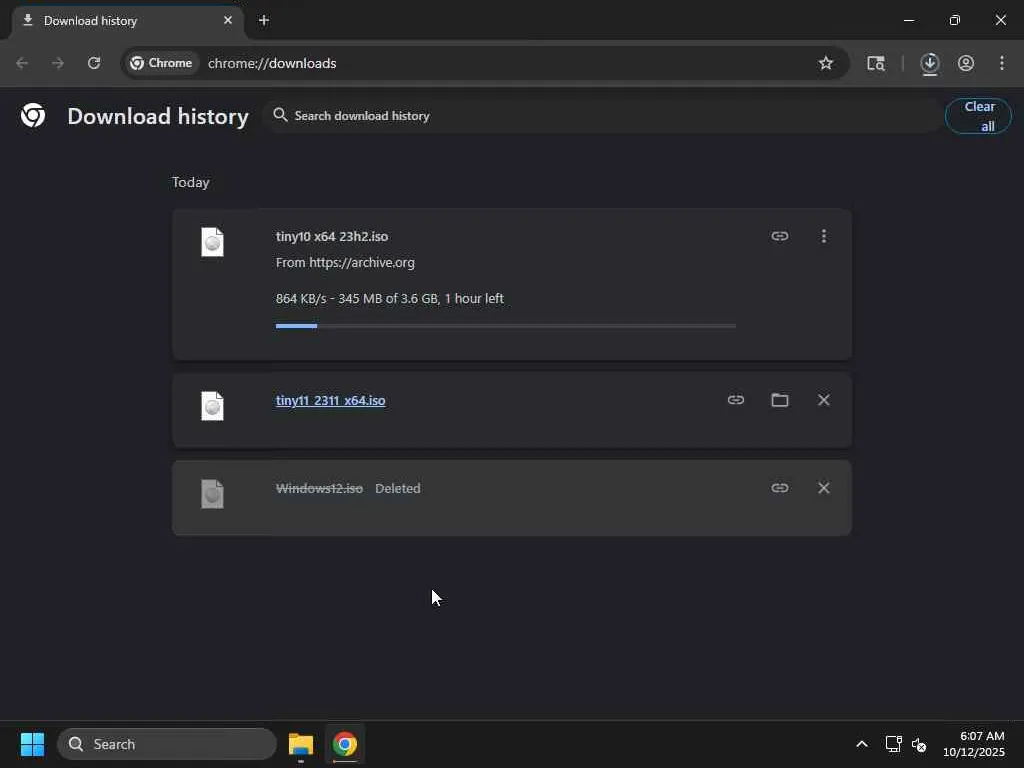Screen dimensions: 1024x768
Task: Click the muted volume tray icon
Action: tap(919, 744)
